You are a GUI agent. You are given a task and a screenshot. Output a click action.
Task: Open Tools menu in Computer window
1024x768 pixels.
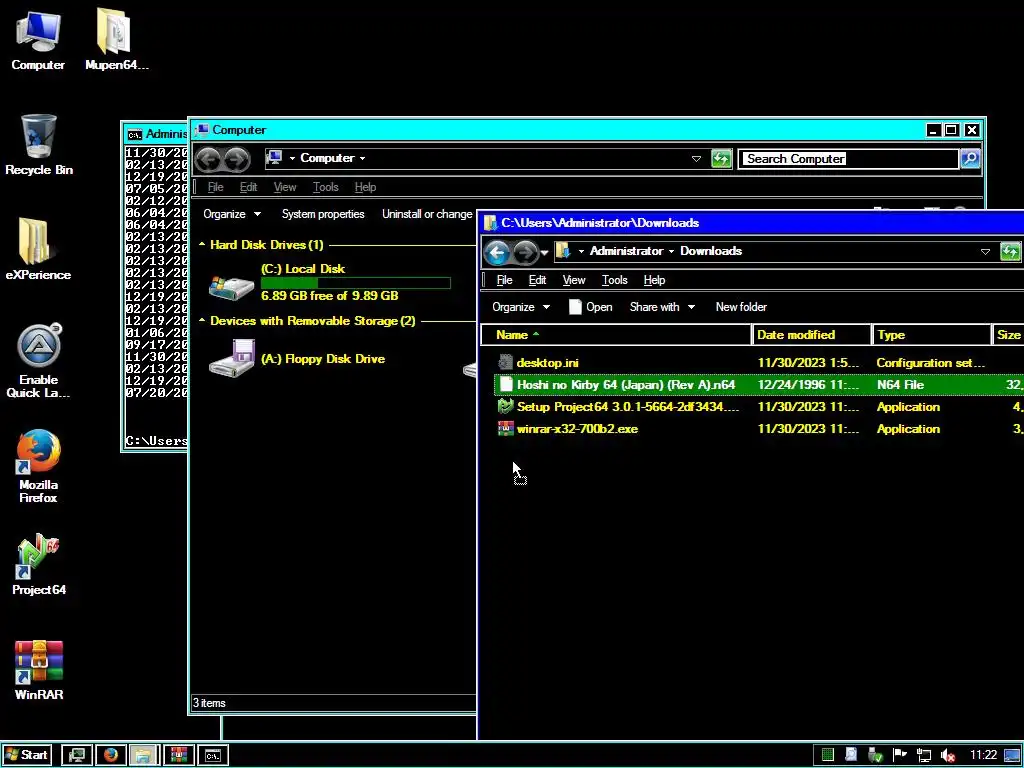click(x=325, y=187)
